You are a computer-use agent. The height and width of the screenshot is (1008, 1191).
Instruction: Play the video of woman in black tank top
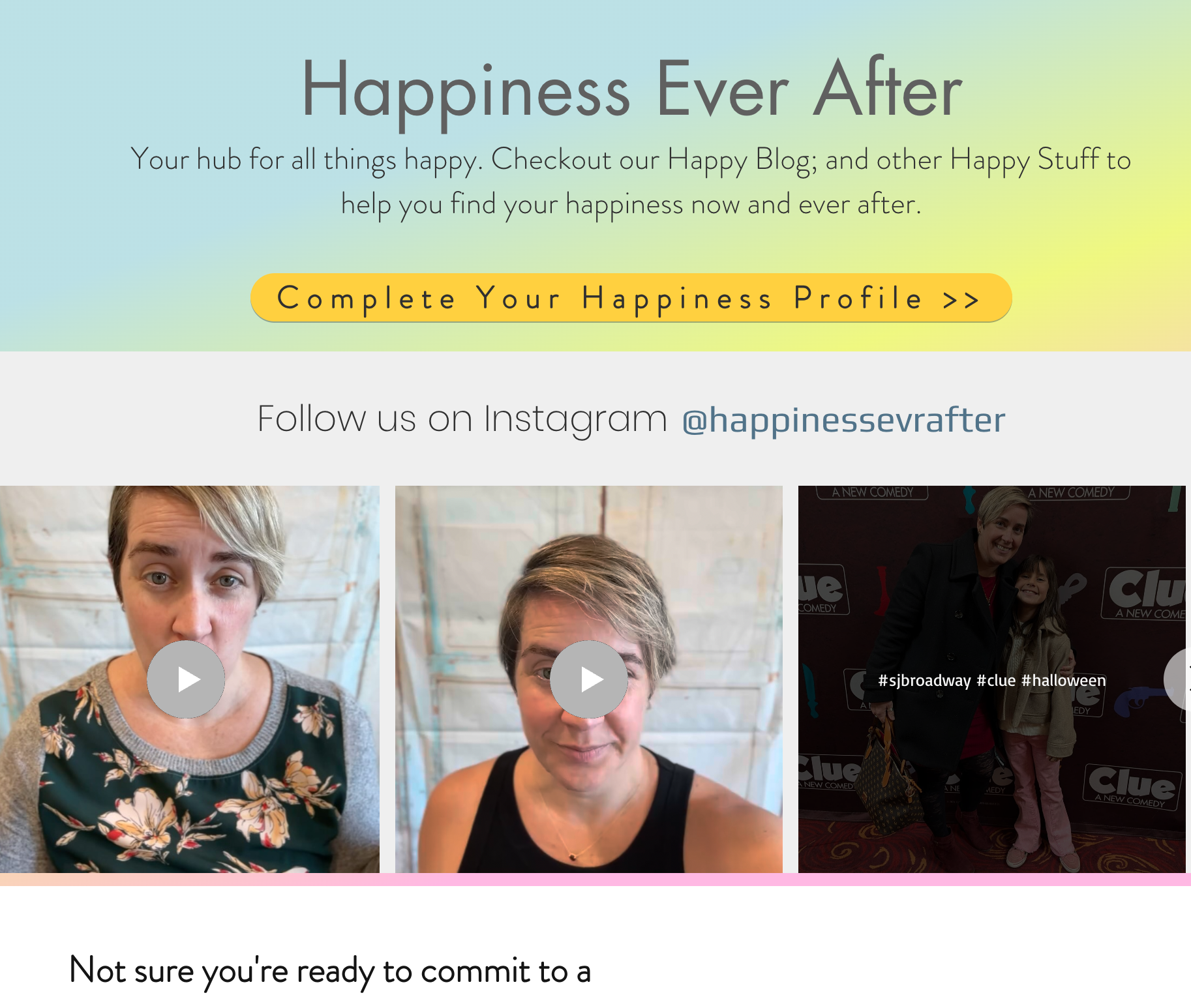tap(589, 679)
